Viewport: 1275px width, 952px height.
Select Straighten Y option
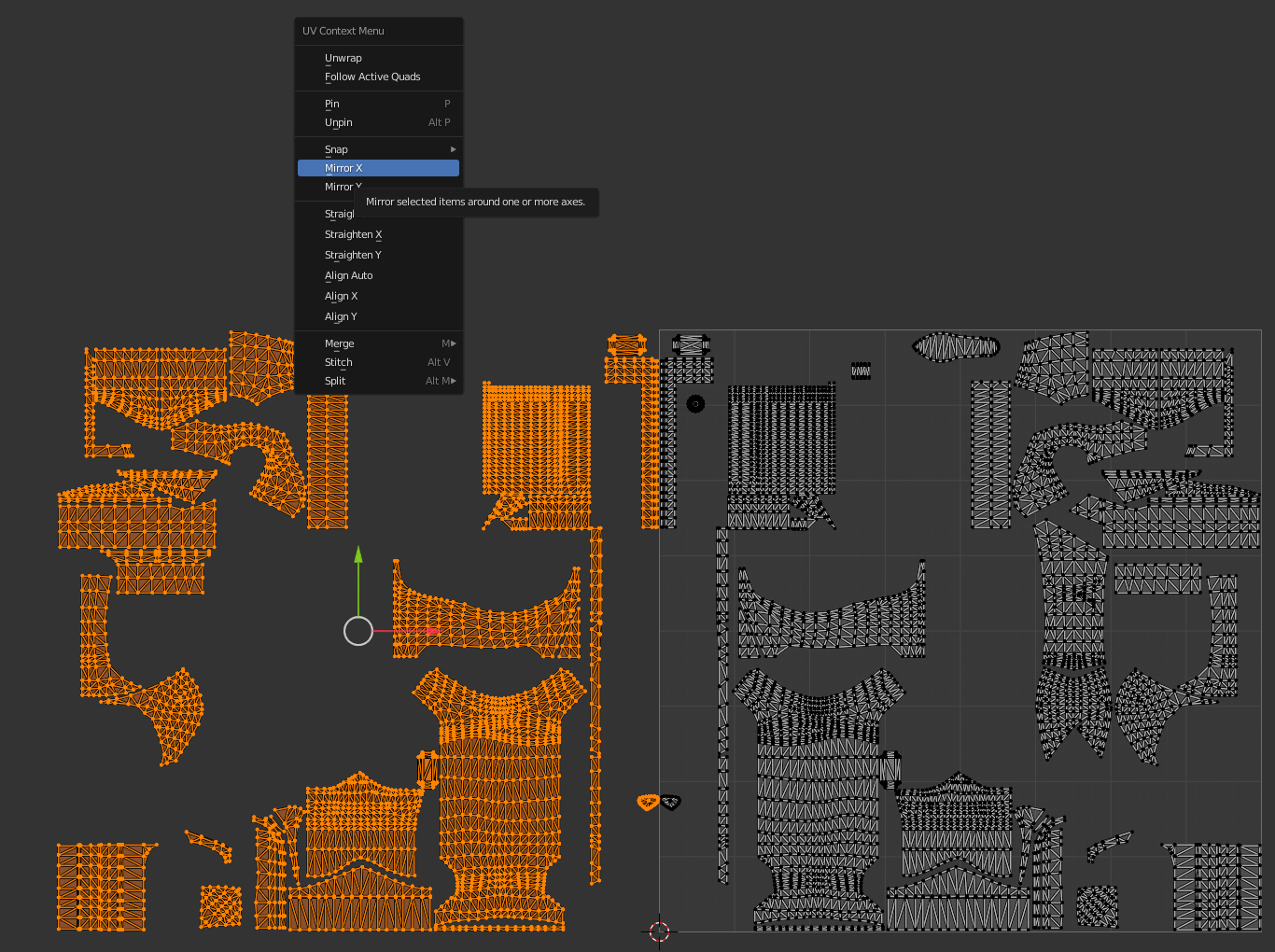378,255
